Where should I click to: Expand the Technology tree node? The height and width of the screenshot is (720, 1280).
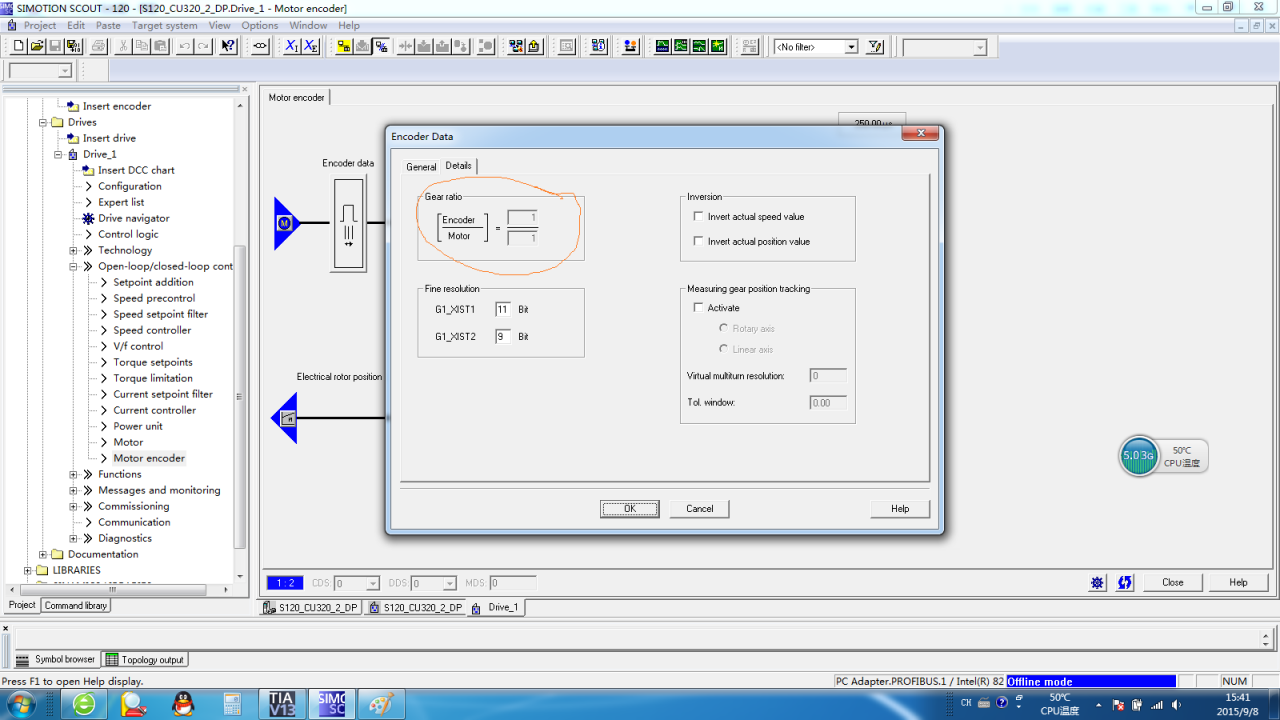point(73,250)
